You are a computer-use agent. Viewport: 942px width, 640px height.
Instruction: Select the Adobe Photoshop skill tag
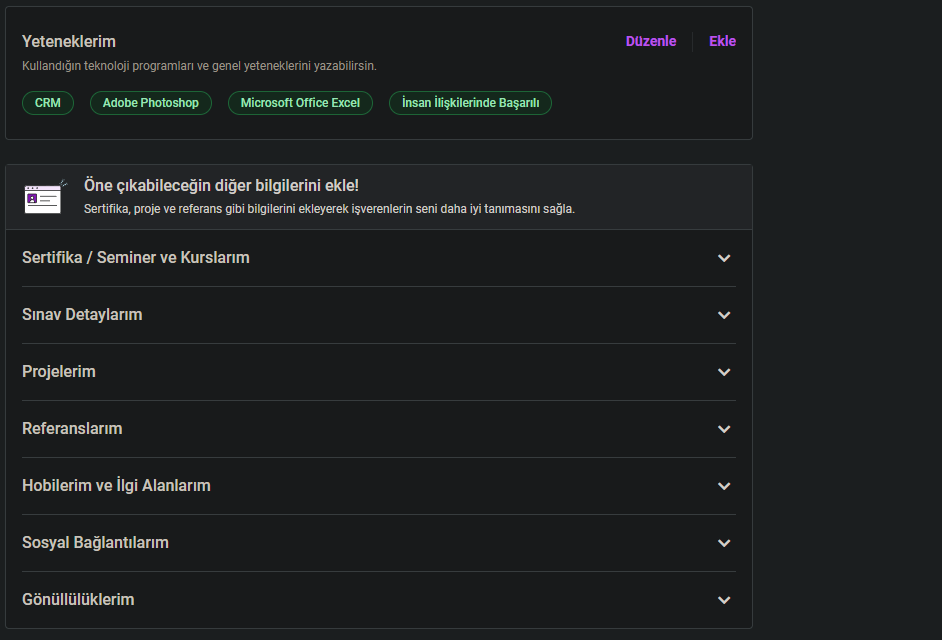151,103
